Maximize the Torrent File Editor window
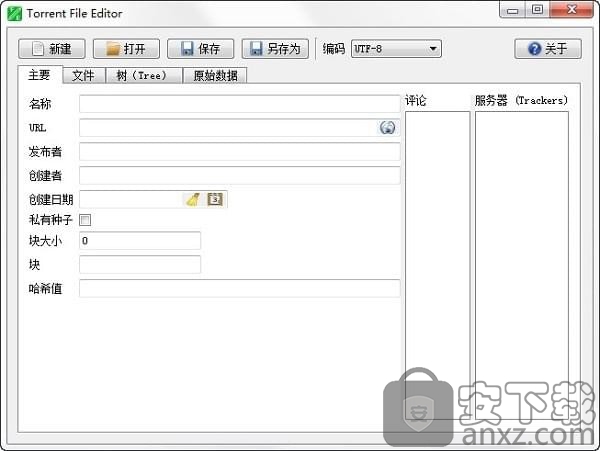Image resolution: width=600 pixels, height=451 pixels. [537, 10]
